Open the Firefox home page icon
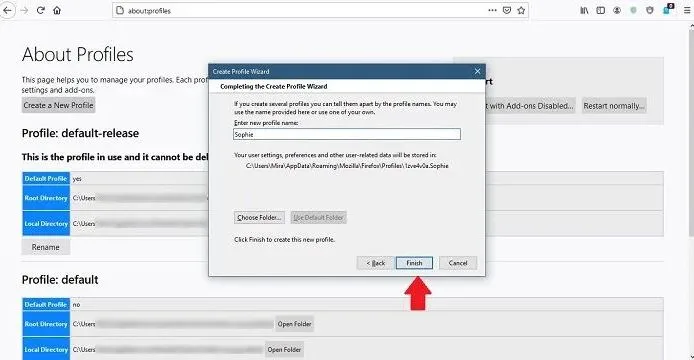 pyautogui.click(x=57, y=10)
